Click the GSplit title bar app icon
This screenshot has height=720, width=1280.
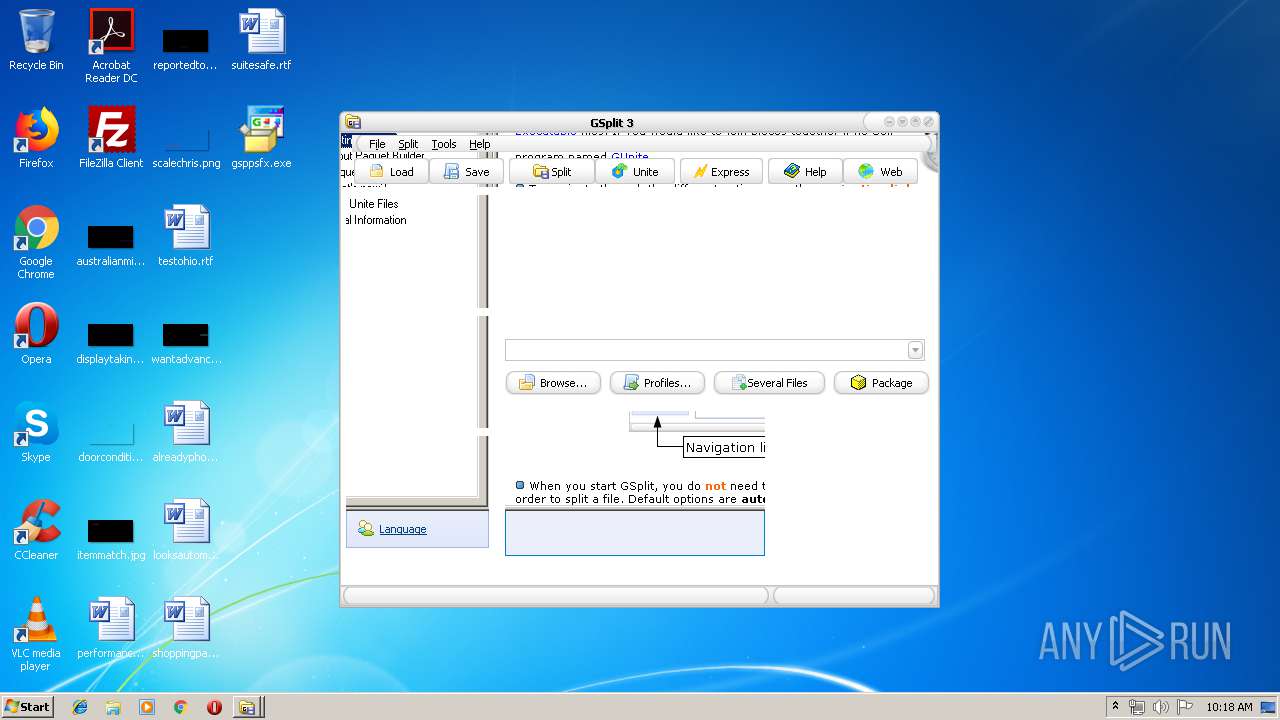[x=353, y=123]
